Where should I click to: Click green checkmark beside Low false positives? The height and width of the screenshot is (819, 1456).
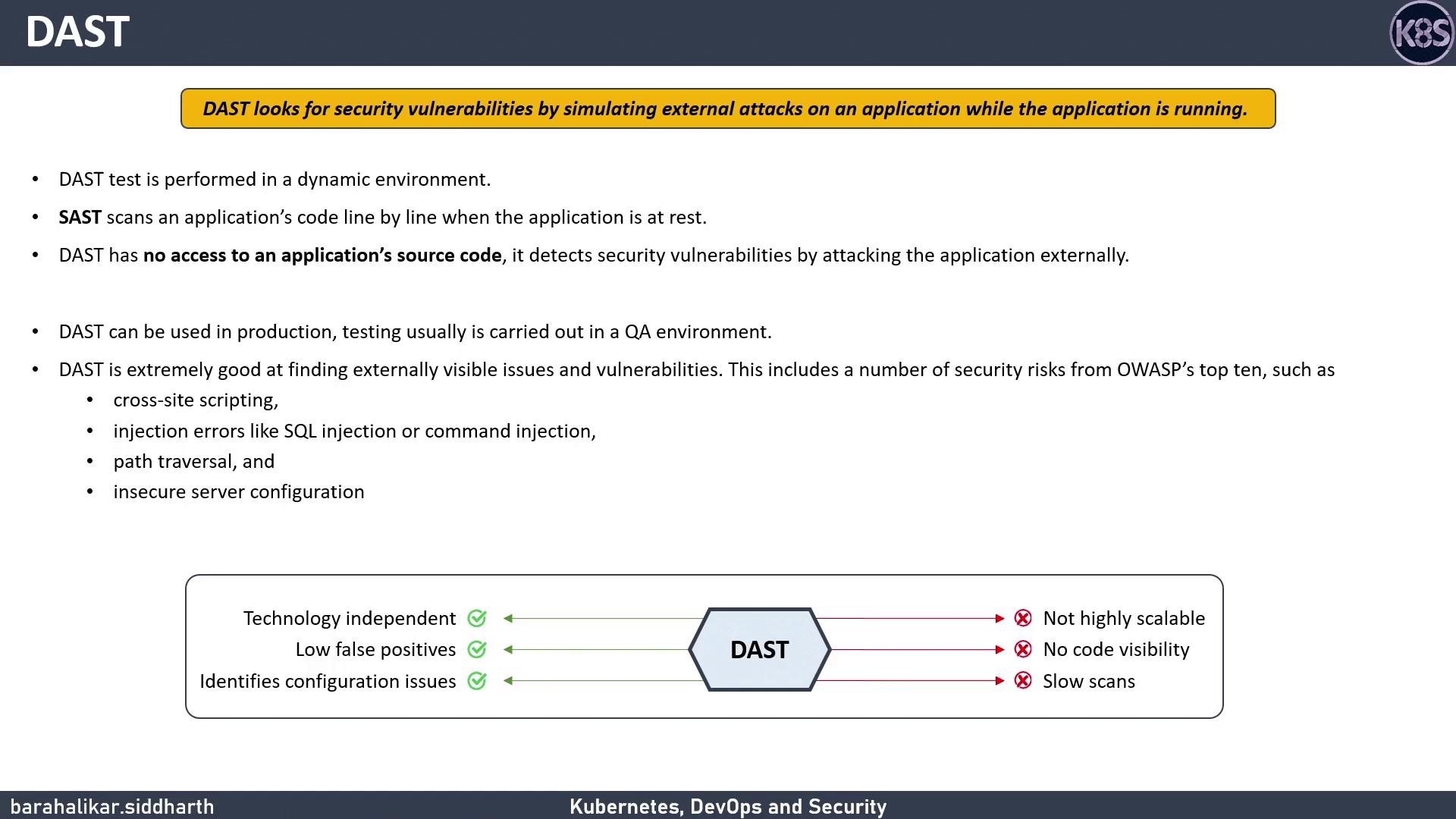(x=477, y=650)
